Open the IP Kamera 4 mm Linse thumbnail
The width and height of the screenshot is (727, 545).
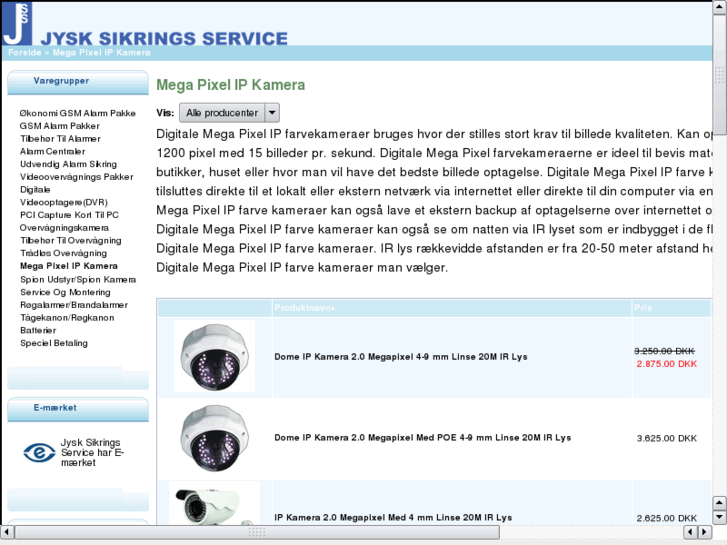point(214,504)
